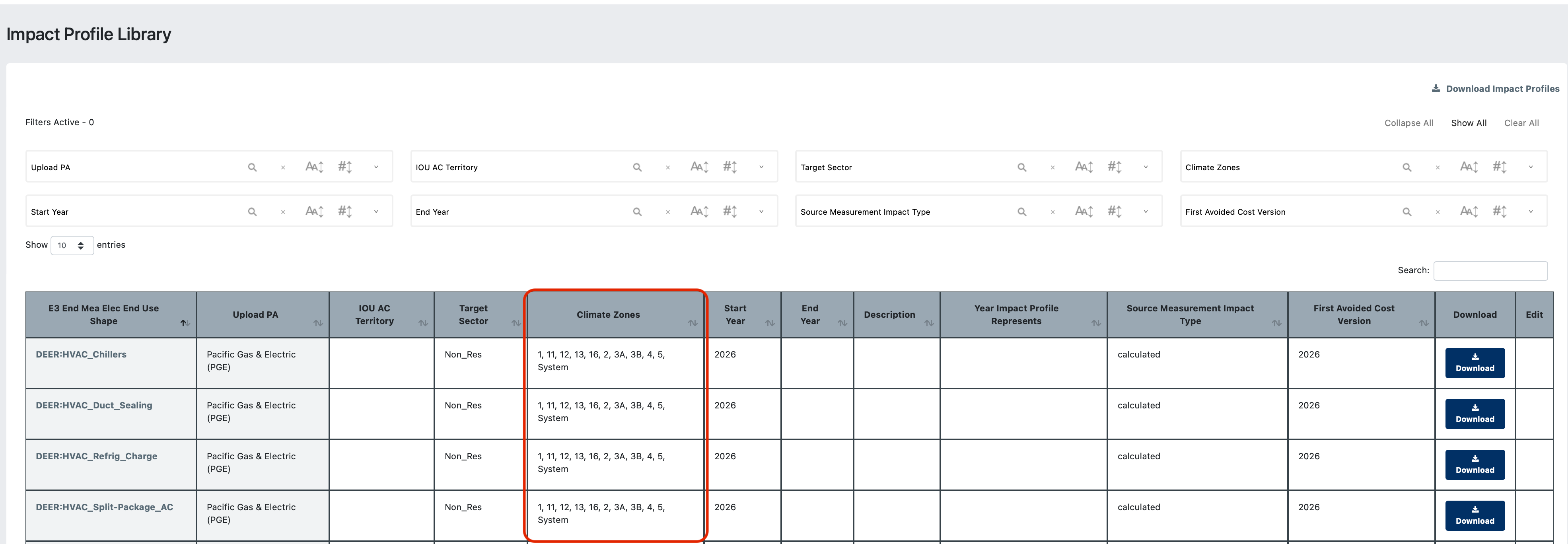Expand the Climate Zones filter dropdown
This screenshot has width=1568, height=544.
click(x=1531, y=167)
